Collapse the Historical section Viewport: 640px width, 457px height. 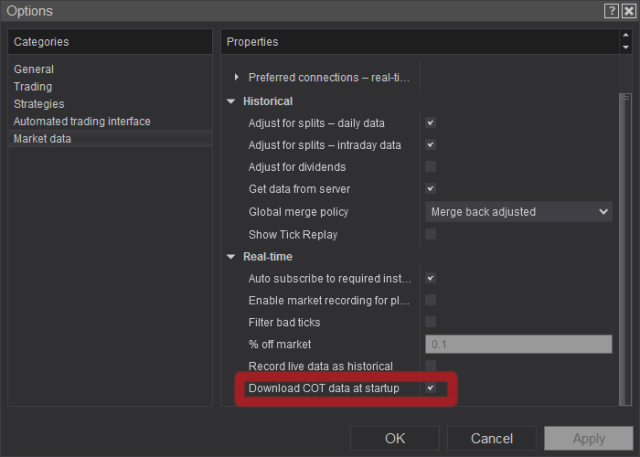[x=232, y=102]
